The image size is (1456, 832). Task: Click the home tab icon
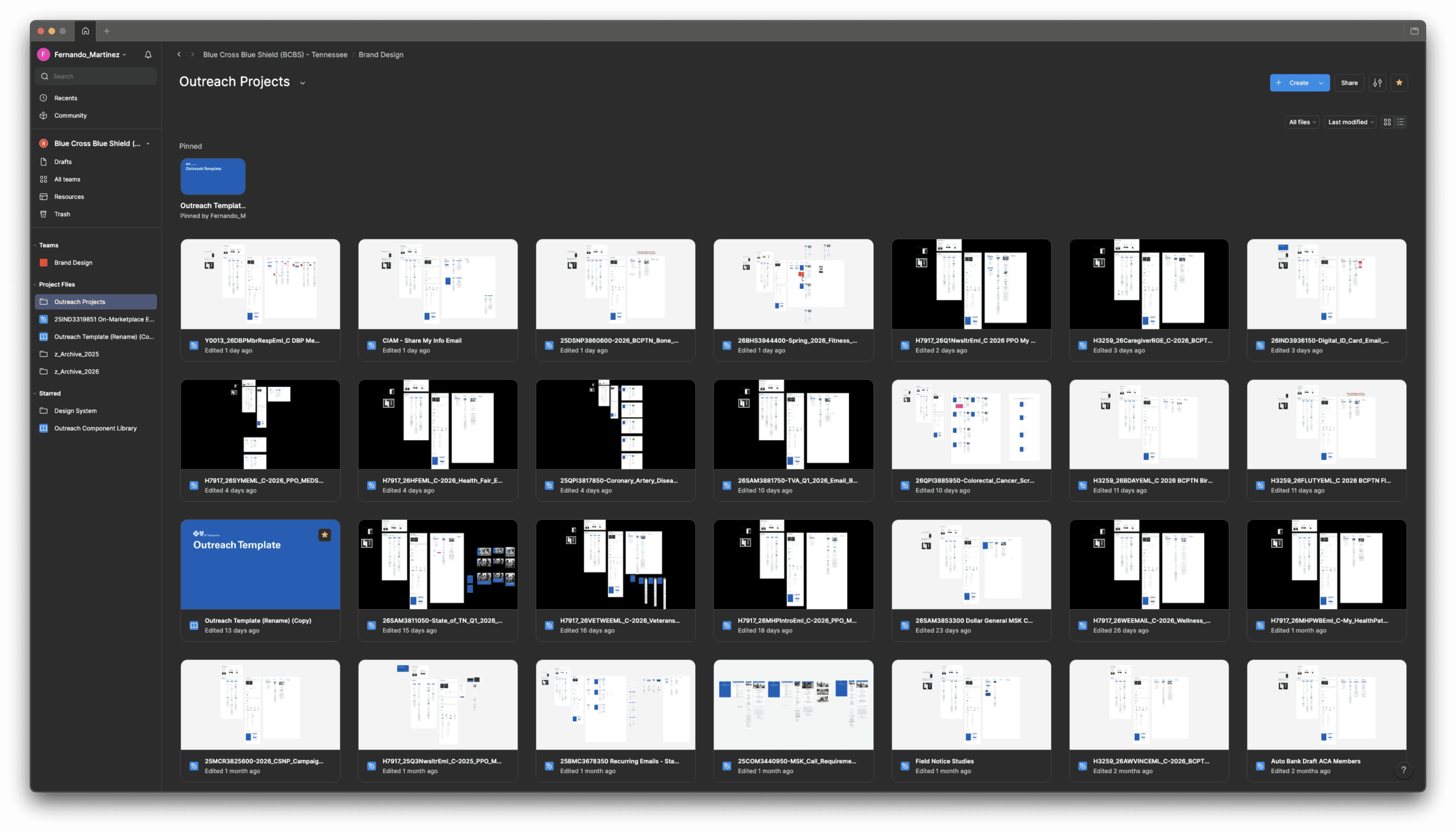point(86,31)
